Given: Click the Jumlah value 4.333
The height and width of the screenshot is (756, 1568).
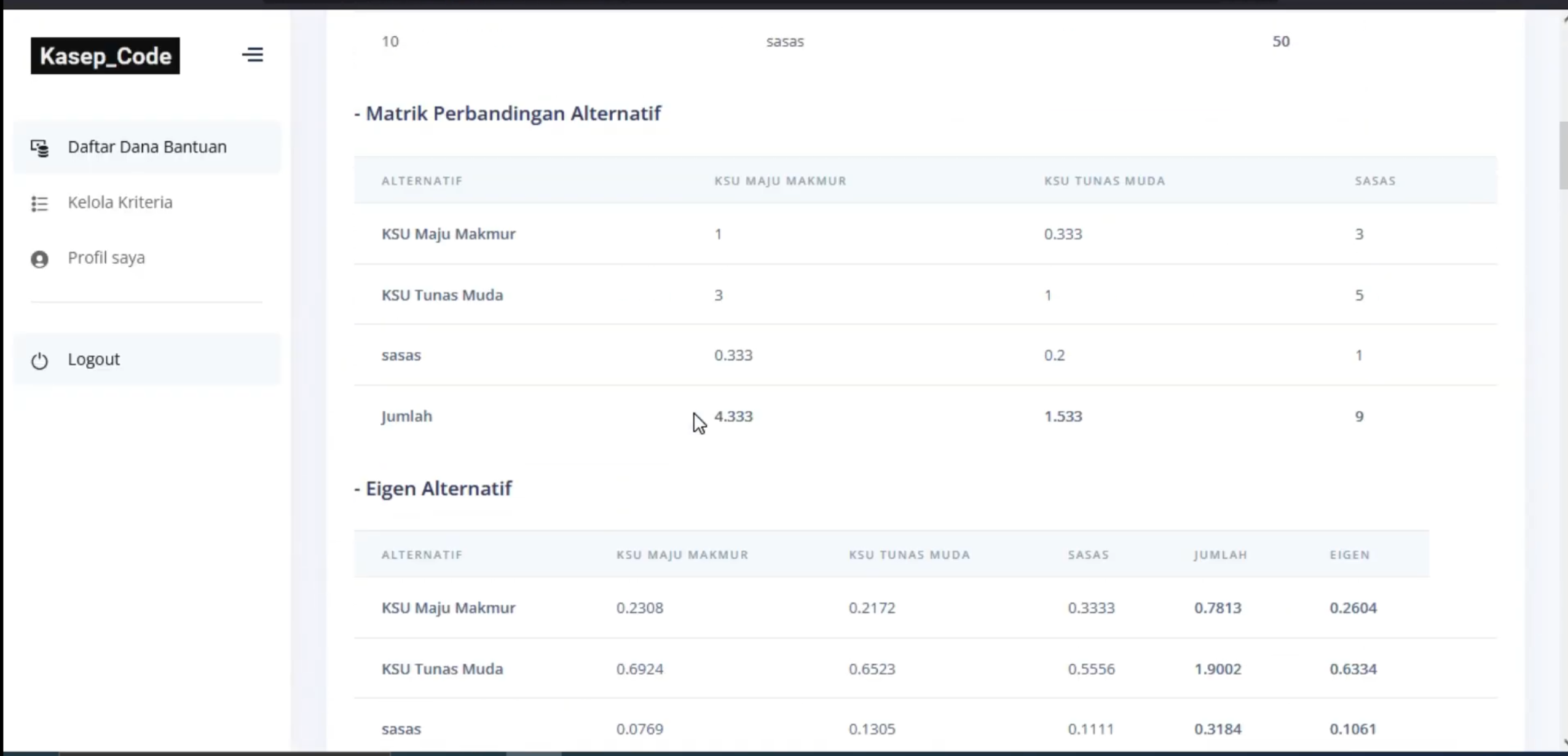Looking at the screenshot, I should [x=733, y=416].
